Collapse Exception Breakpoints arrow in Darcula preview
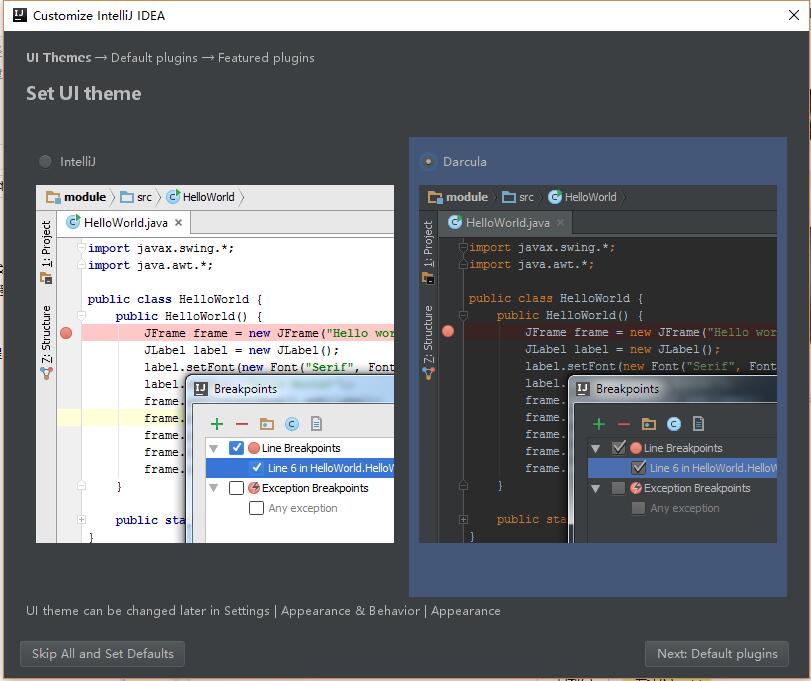This screenshot has height=681, width=811. (x=595, y=489)
